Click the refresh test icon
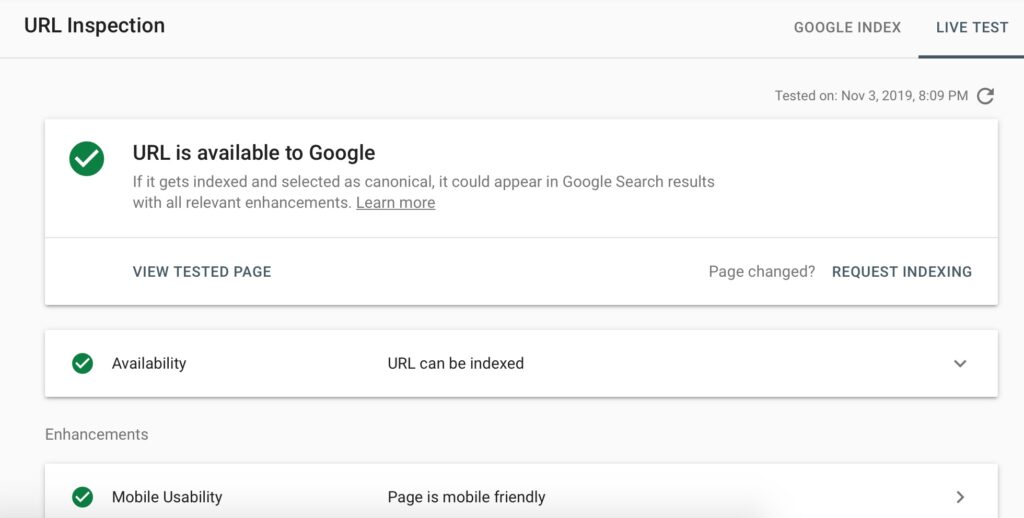 pos(985,96)
